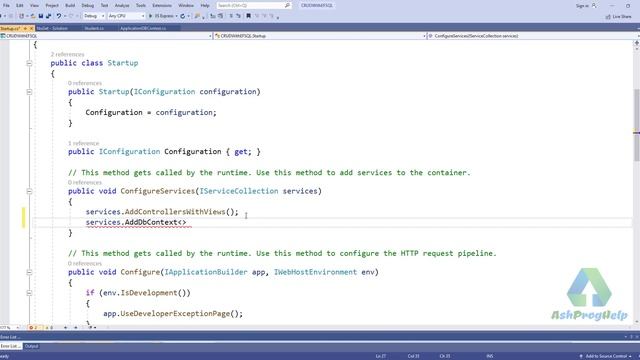Screen dimensions: 640x360
Task: Collapse the Startup class region
Action: 29,63
